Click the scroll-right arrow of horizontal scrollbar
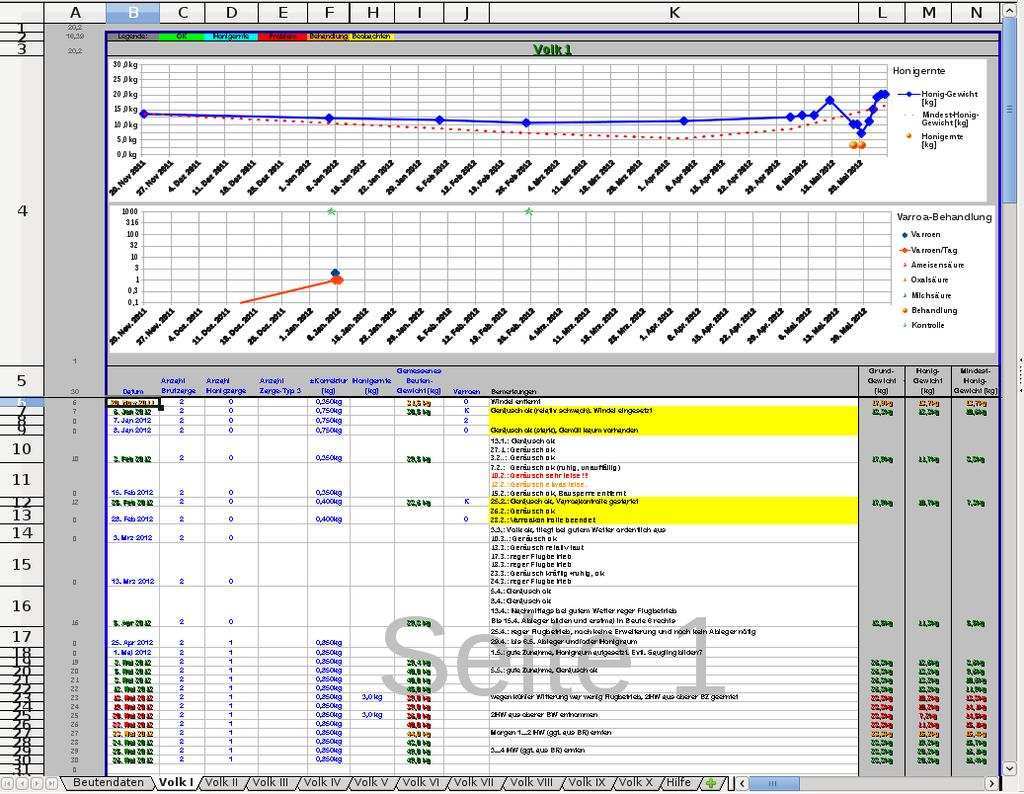The image size is (1024, 794). 992,783
